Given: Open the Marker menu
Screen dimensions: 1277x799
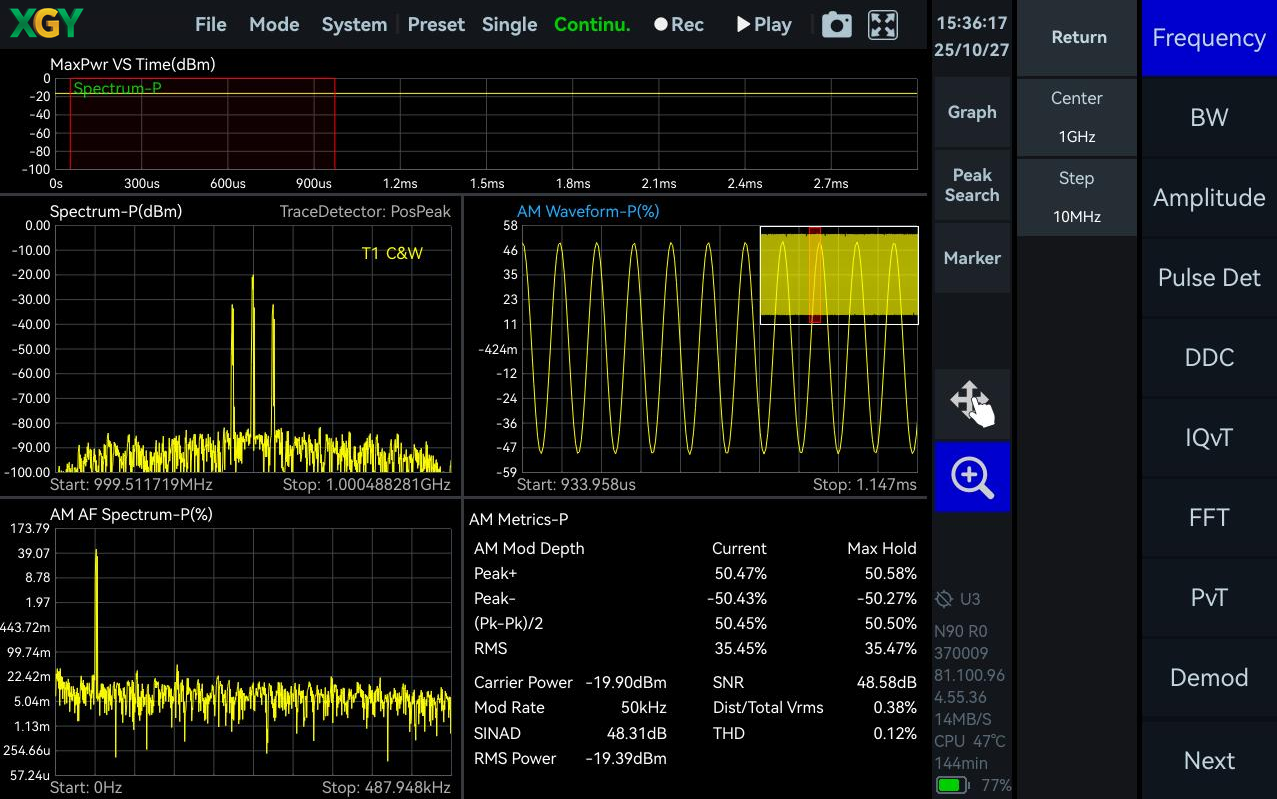Looking at the screenshot, I should pos(972,258).
